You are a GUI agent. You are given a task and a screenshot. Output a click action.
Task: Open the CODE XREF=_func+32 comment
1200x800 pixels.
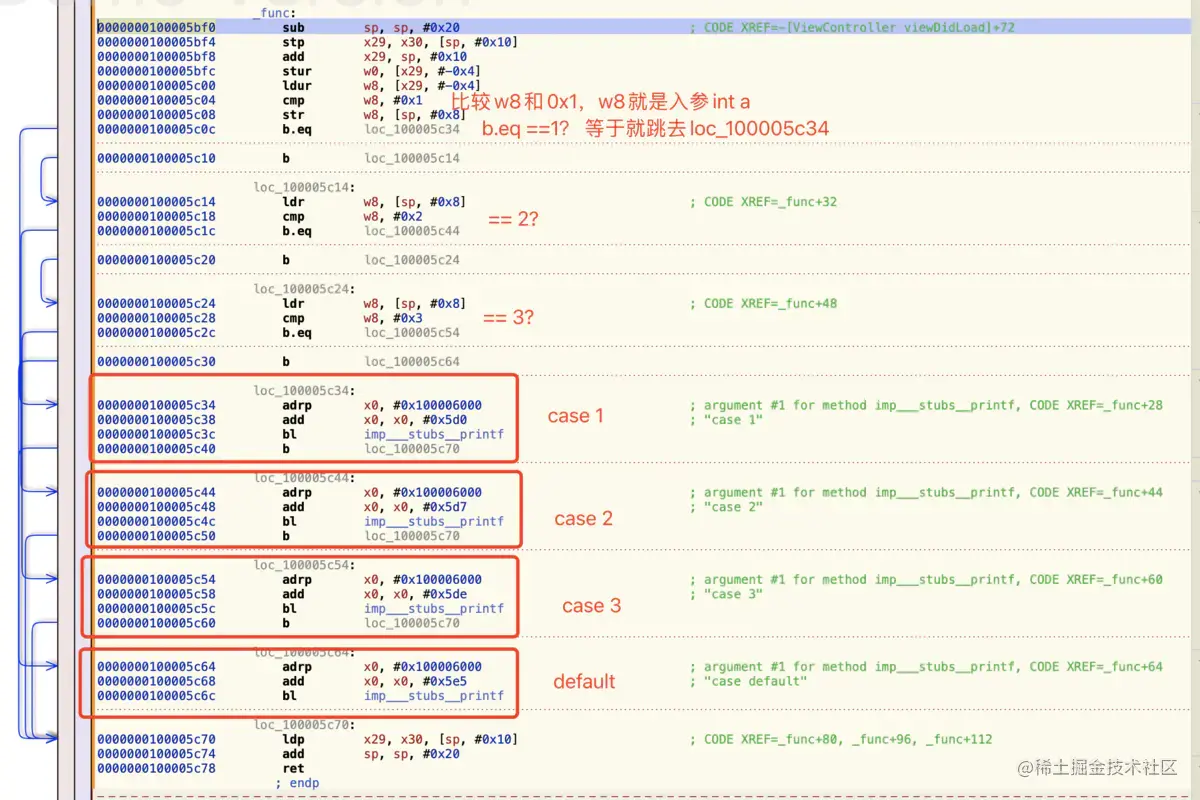click(763, 202)
